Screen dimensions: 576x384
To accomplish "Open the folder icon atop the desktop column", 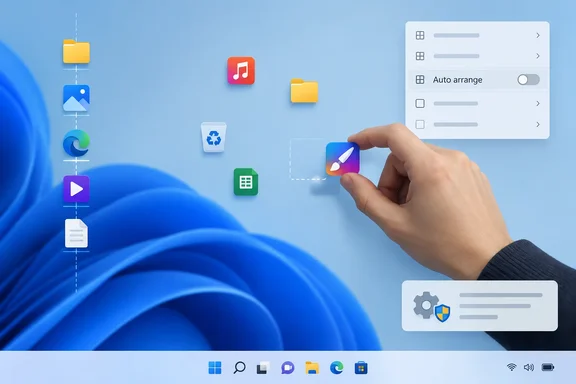I will point(76,51).
